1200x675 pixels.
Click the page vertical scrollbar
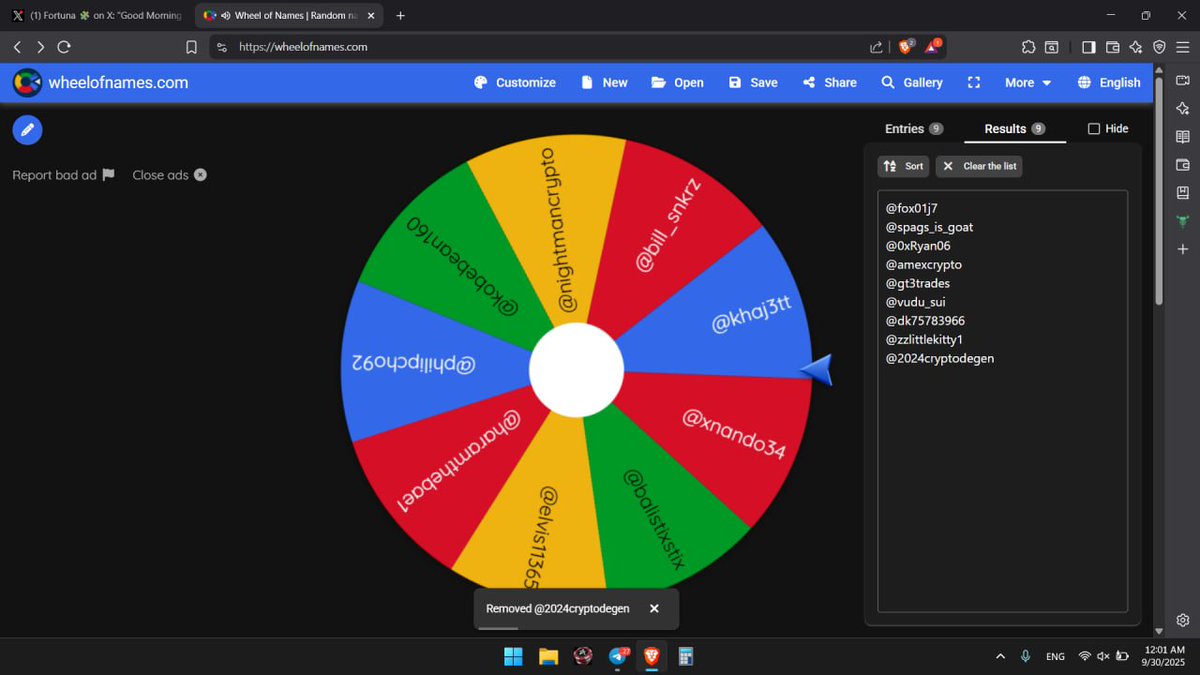click(1159, 190)
